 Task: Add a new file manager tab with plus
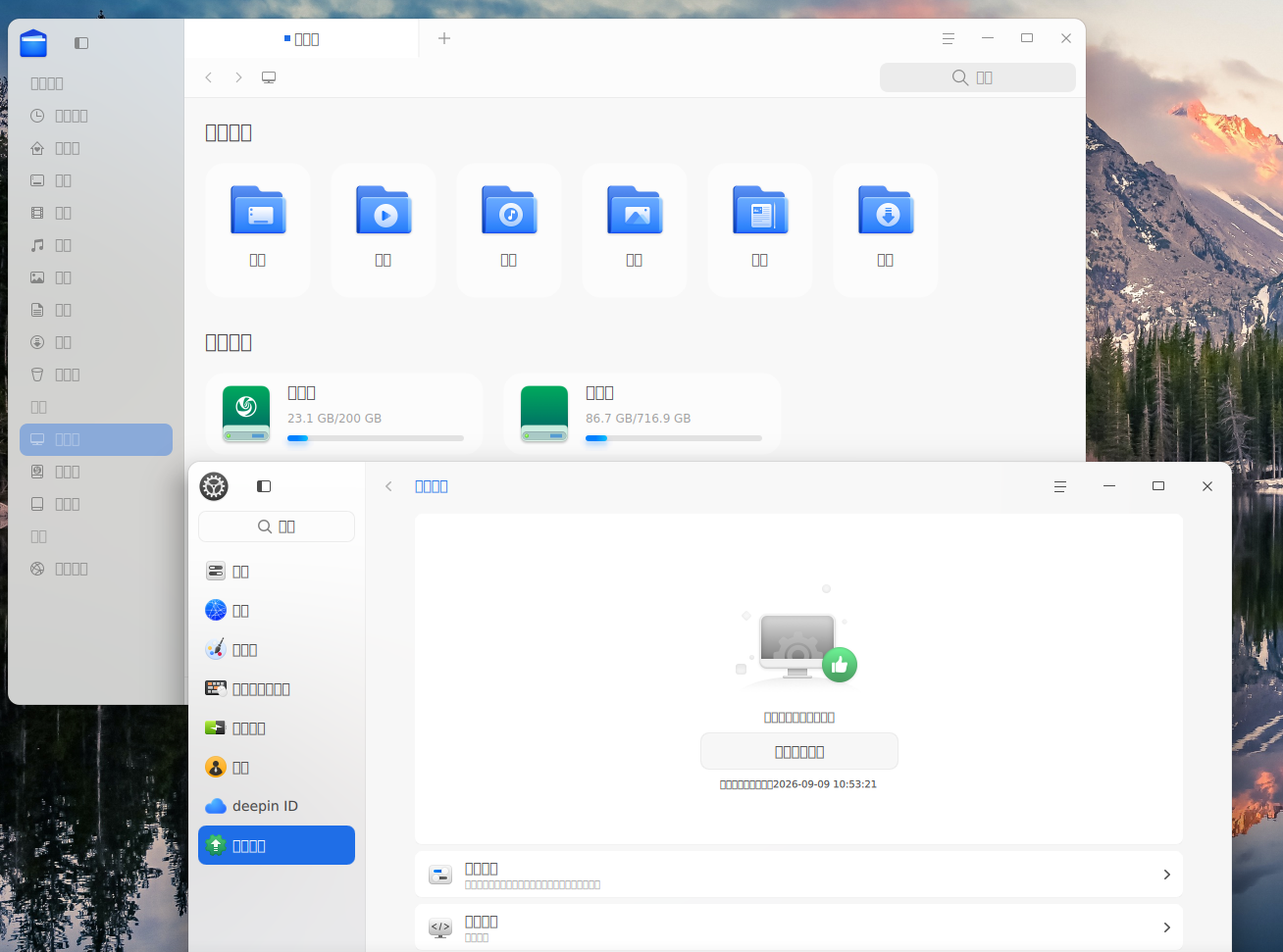(444, 38)
